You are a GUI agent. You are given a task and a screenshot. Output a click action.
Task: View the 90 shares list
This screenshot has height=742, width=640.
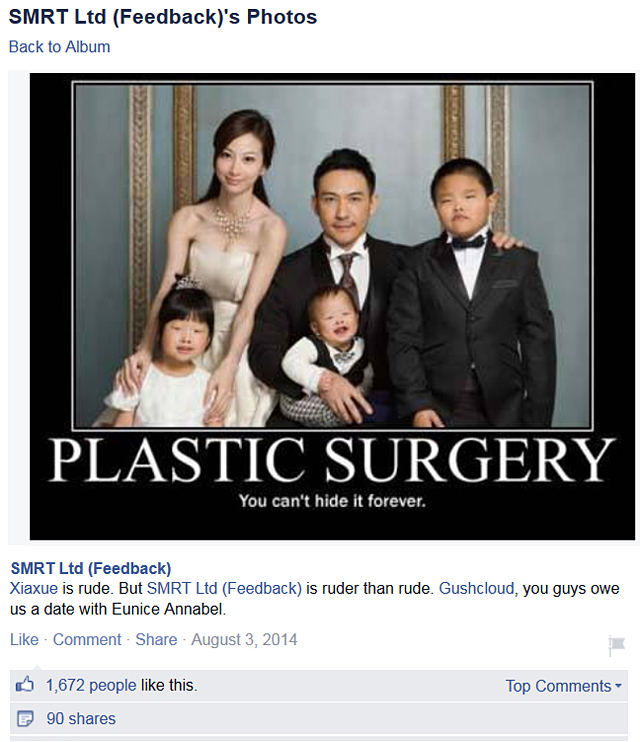click(x=81, y=718)
